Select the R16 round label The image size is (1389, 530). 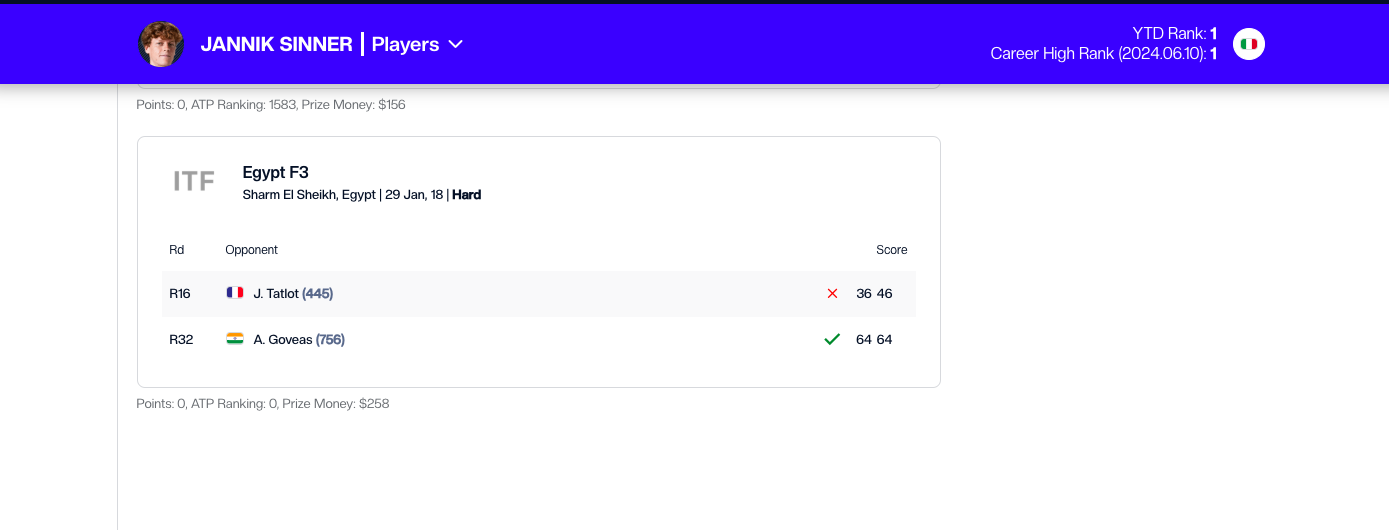click(180, 294)
